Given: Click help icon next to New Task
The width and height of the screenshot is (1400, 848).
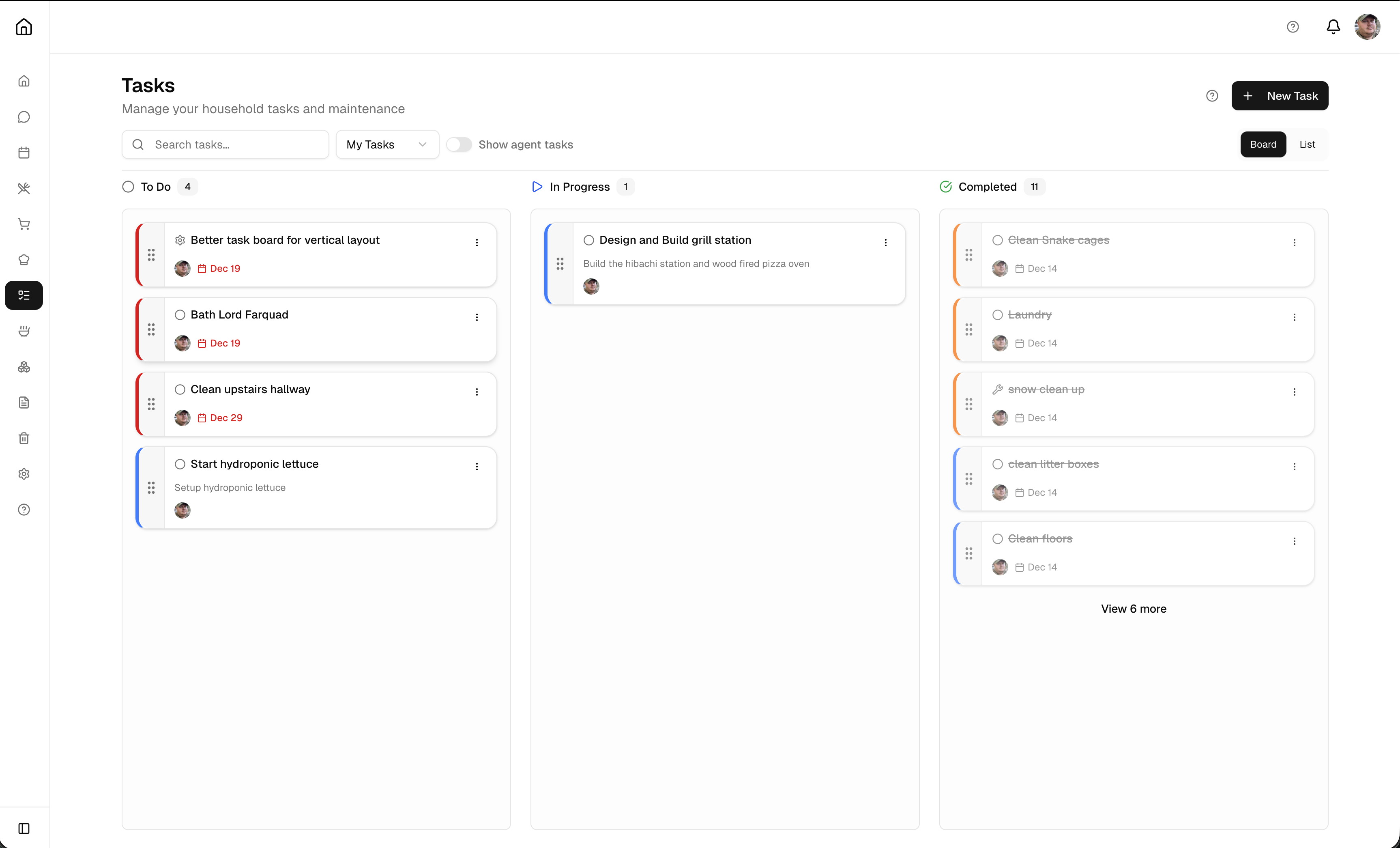Looking at the screenshot, I should (1212, 95).
